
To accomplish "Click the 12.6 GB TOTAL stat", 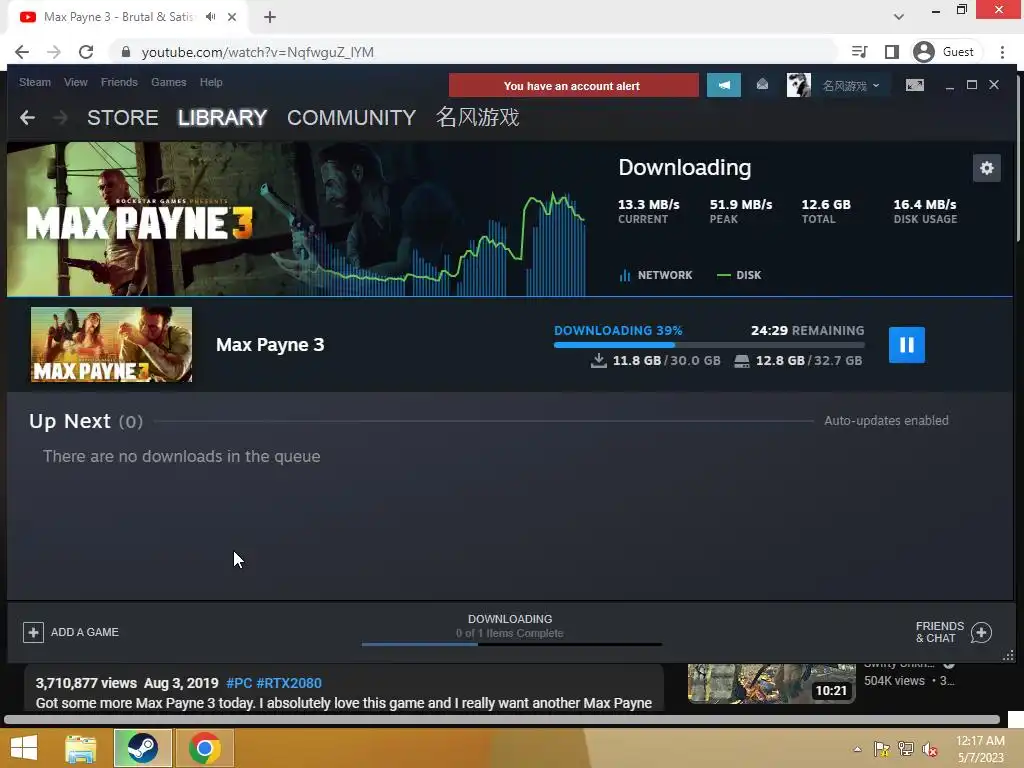I will click(826, 211).
